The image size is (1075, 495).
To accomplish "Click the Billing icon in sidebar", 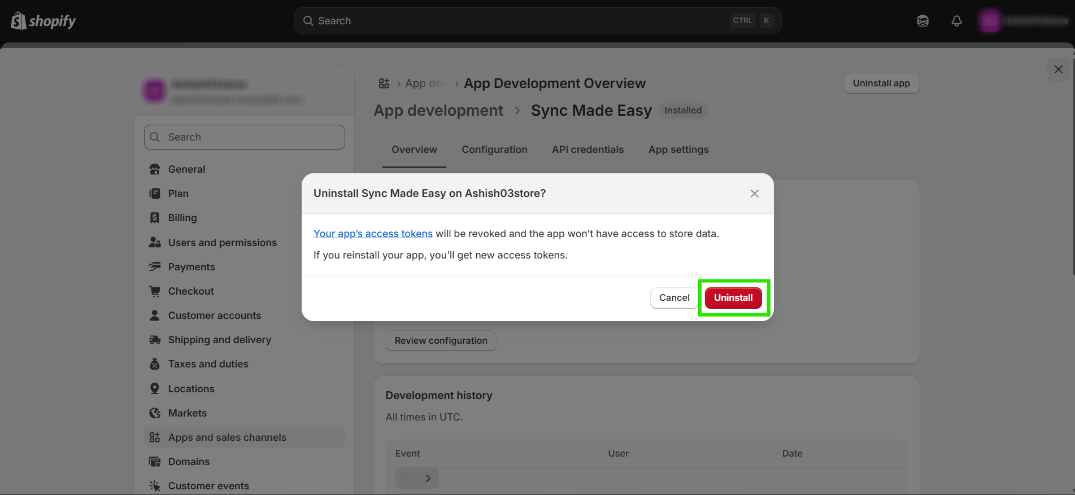I will tap(155, 218).
